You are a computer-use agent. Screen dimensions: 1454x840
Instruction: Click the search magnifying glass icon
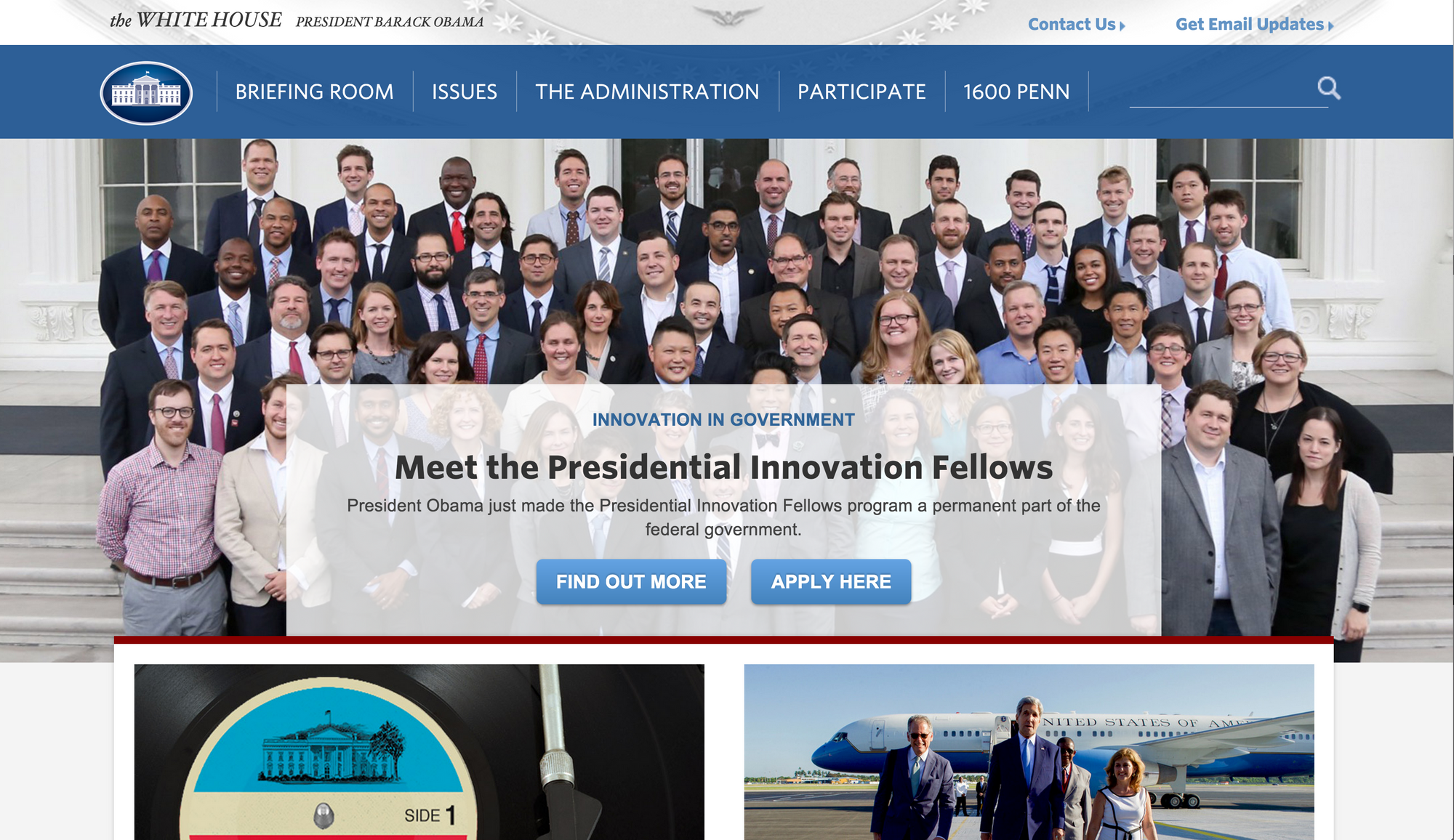1329,88
